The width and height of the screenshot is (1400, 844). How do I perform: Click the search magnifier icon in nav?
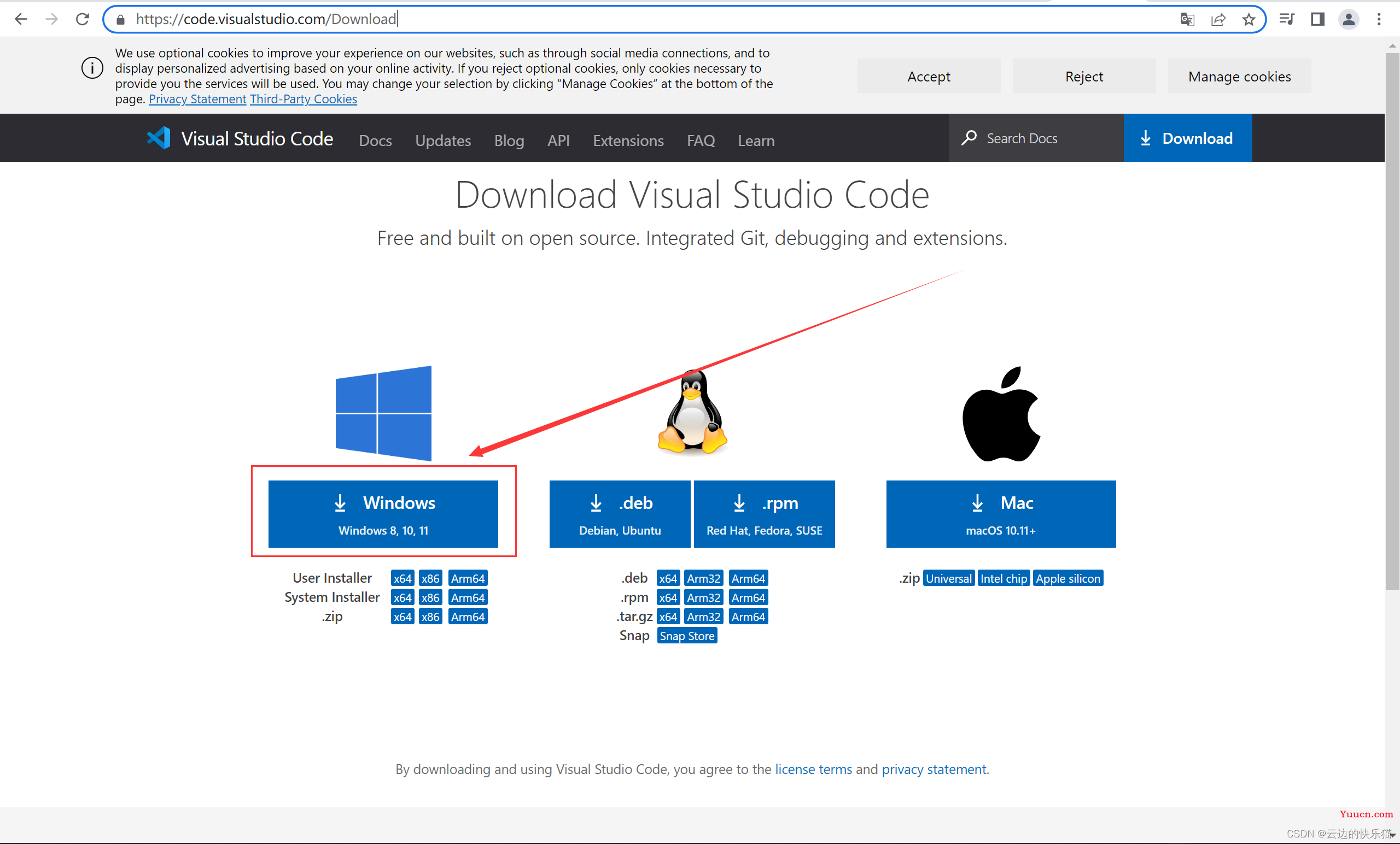[967, 138]
